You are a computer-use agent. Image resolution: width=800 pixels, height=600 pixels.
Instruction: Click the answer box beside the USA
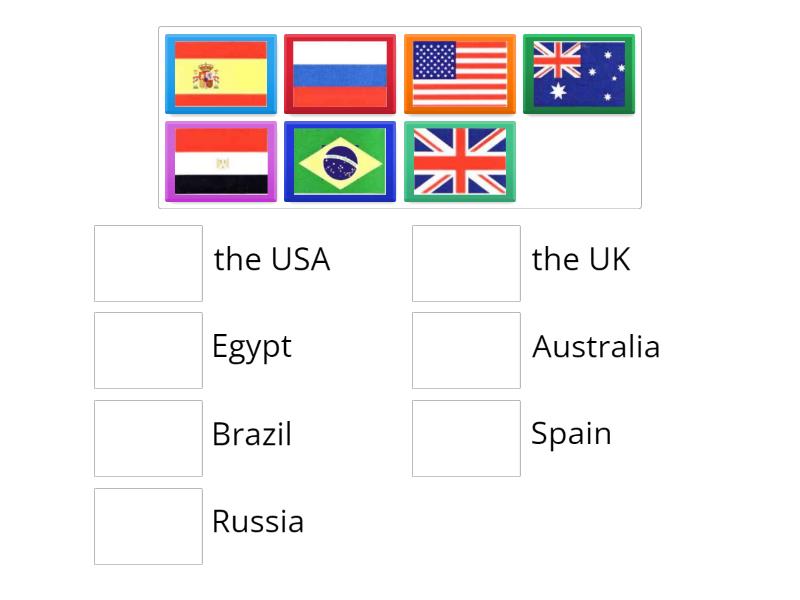point(148,261)
